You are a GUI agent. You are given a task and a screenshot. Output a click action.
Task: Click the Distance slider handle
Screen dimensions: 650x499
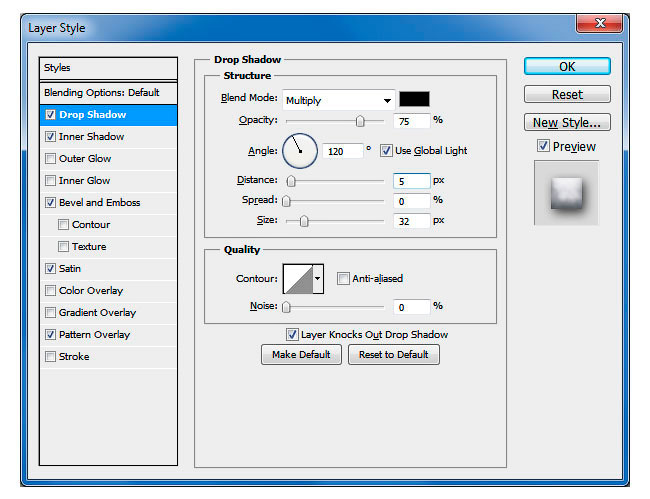[x=291, y=181]
